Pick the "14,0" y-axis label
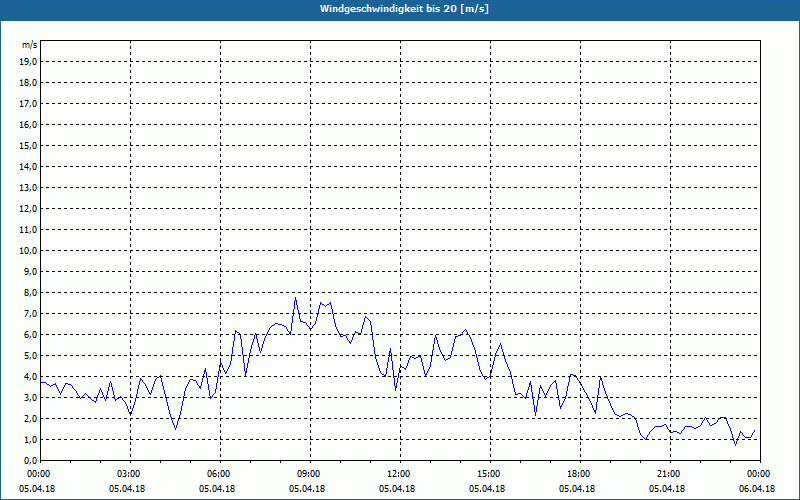800x500 pixels. click(x=28, y=166)
